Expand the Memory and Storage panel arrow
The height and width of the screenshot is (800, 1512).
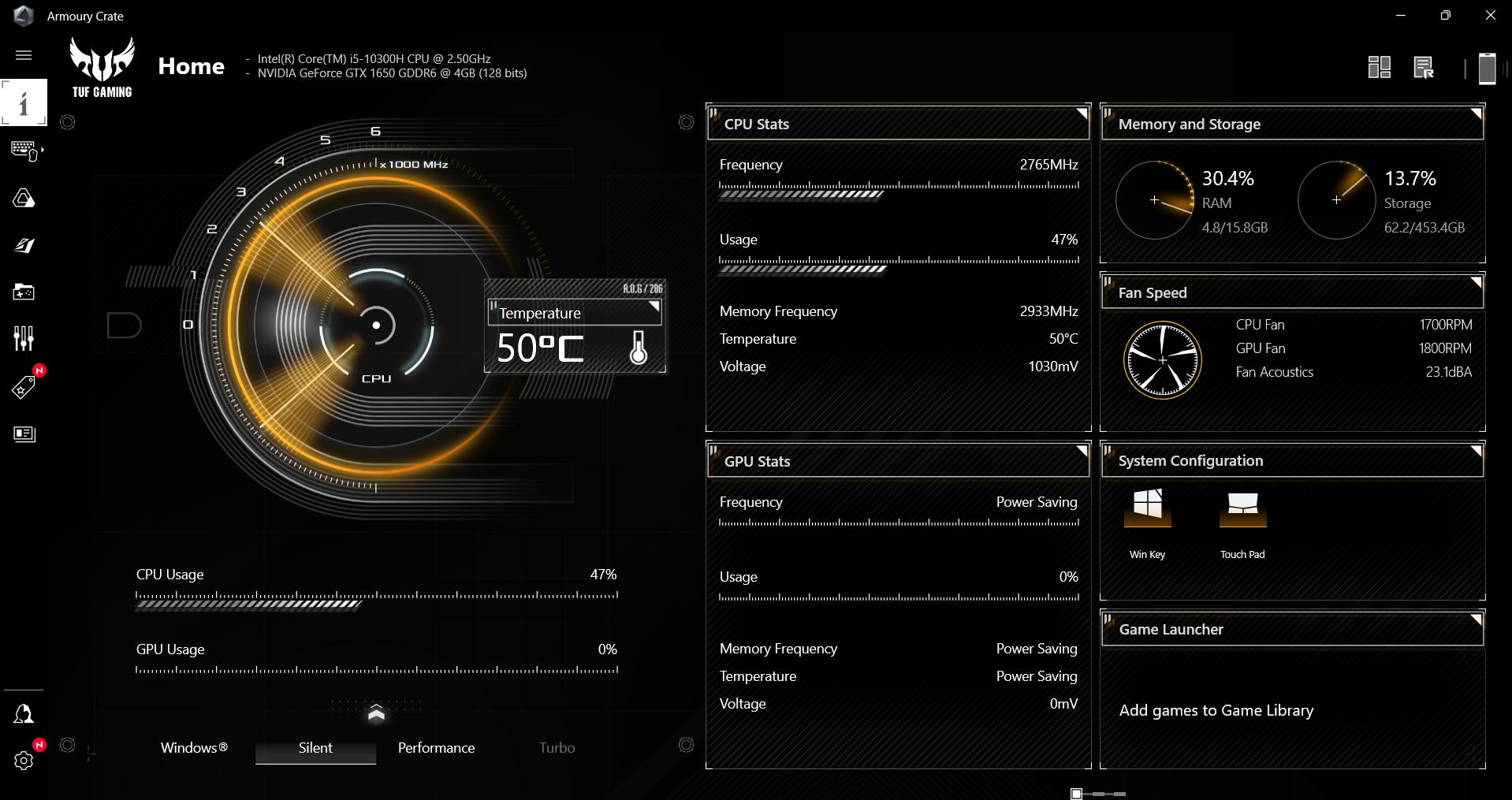1477,113
